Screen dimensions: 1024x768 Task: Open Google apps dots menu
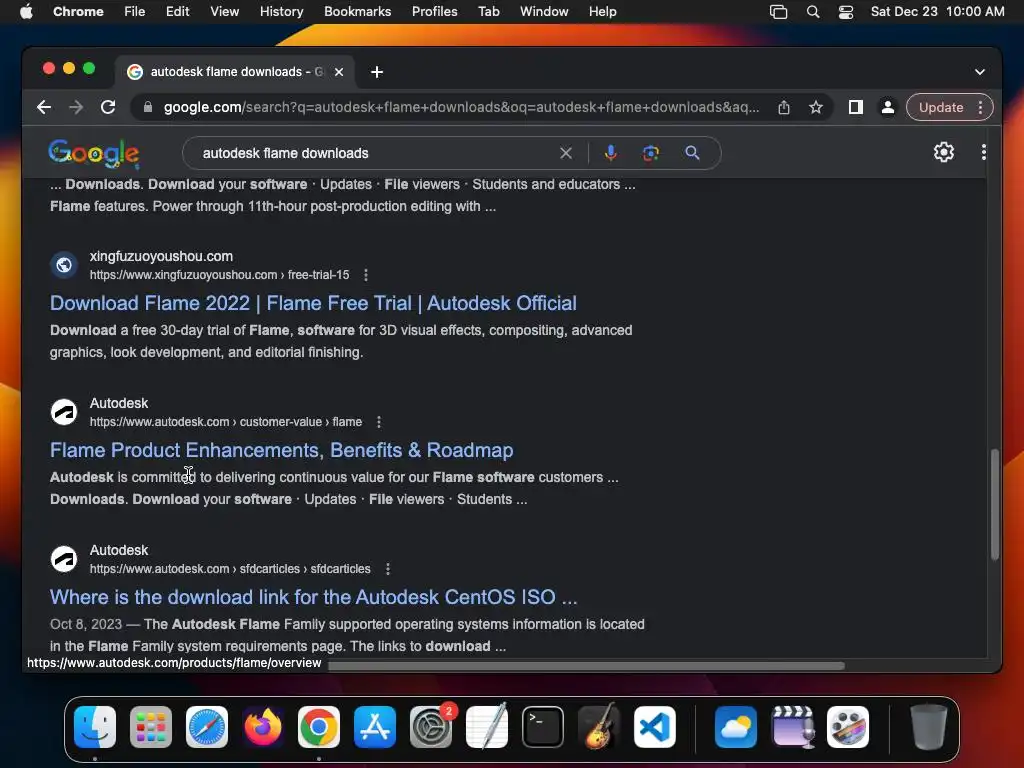[x=984, y=152]
